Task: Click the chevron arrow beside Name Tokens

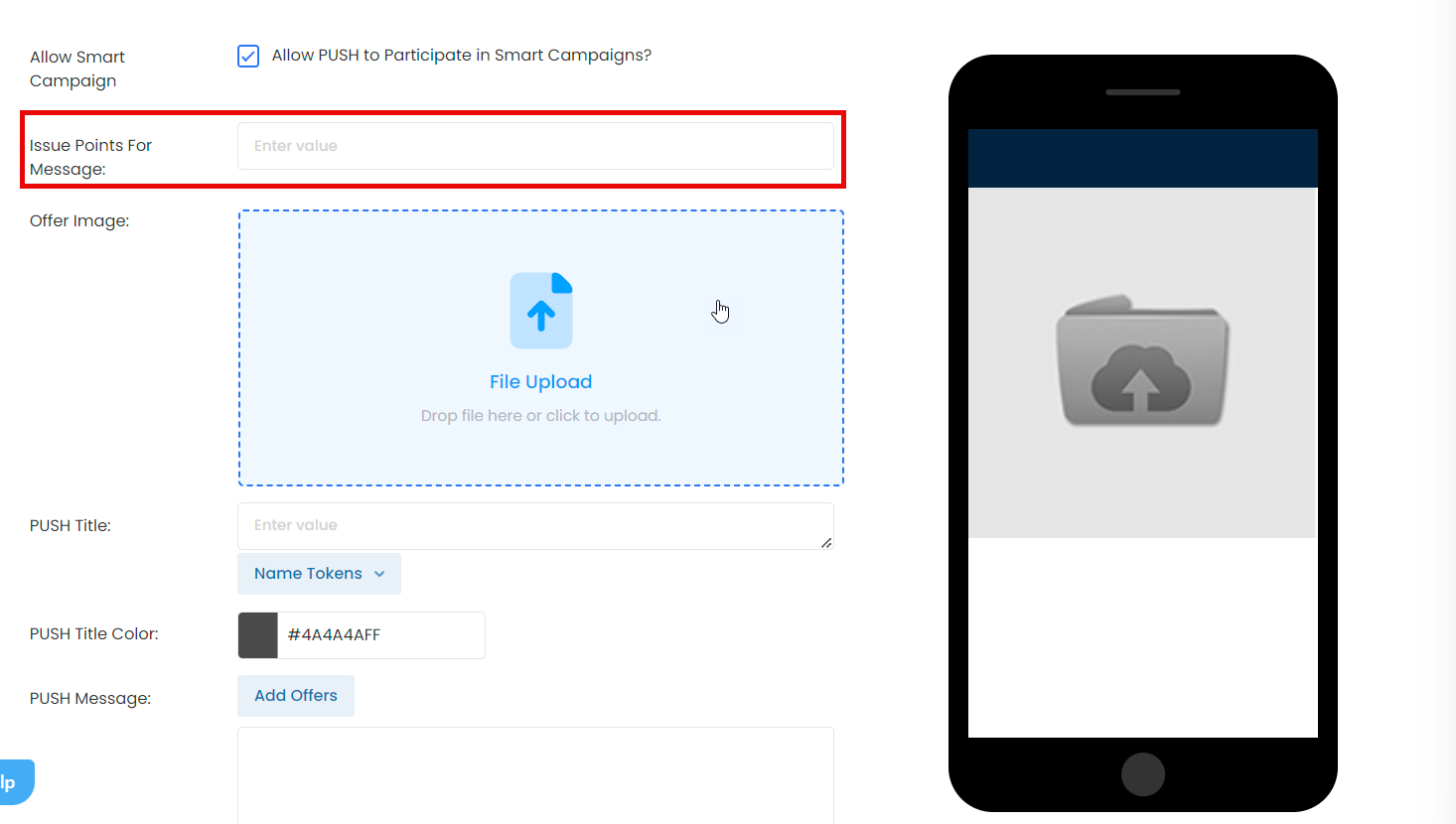Action: (379, 574)
